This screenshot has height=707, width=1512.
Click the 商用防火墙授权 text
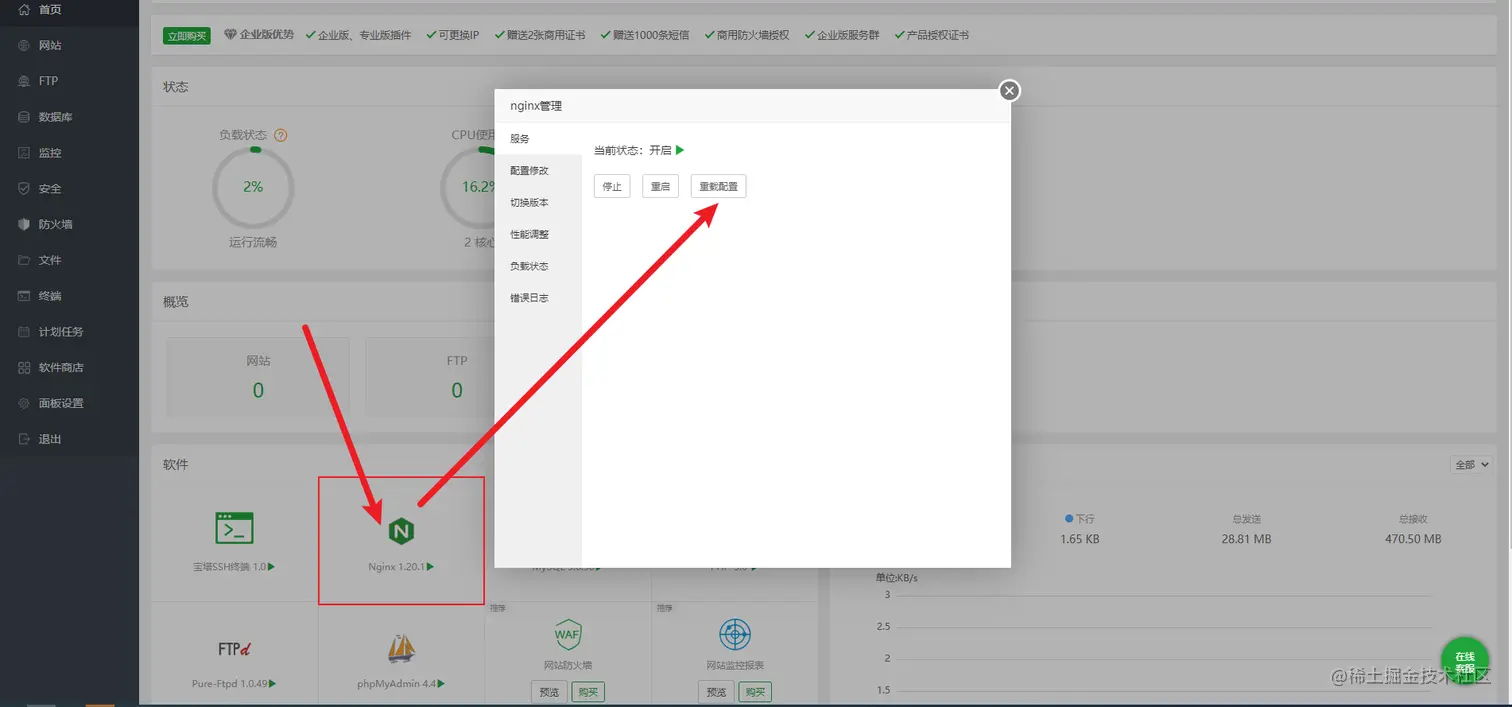click(x=753, y=35)
